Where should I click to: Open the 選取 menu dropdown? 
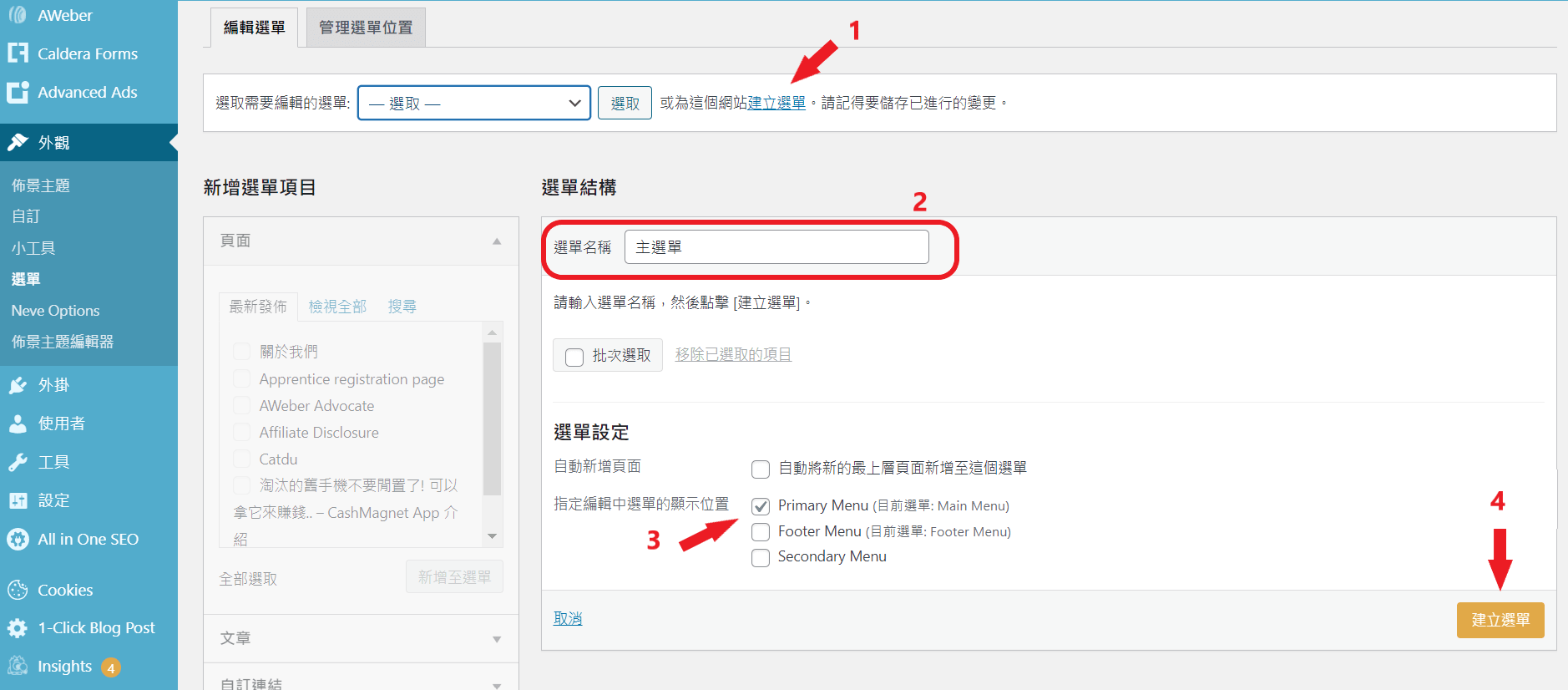pos(474,103)
